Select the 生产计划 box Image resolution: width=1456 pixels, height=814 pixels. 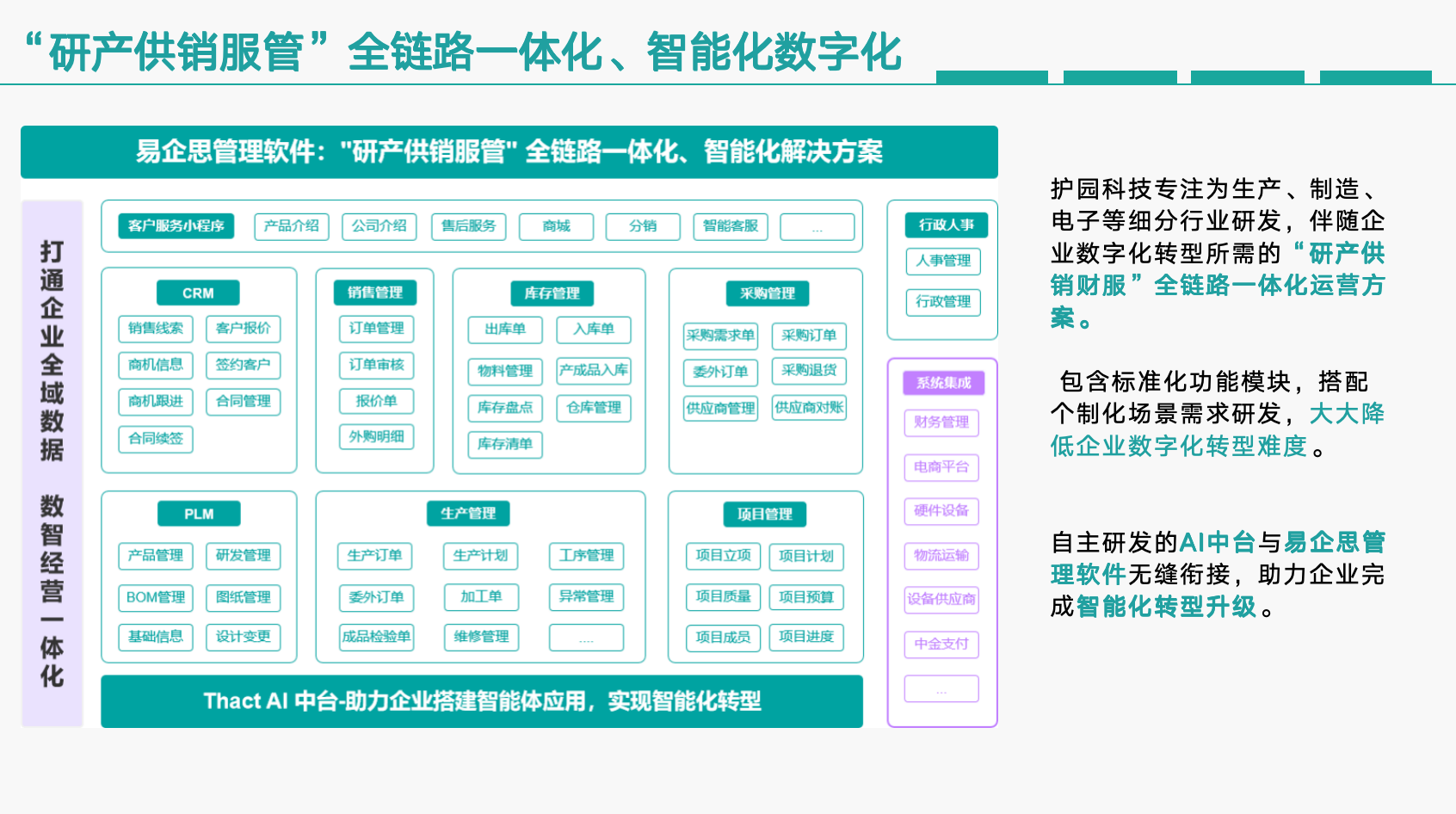click(481, 556)
